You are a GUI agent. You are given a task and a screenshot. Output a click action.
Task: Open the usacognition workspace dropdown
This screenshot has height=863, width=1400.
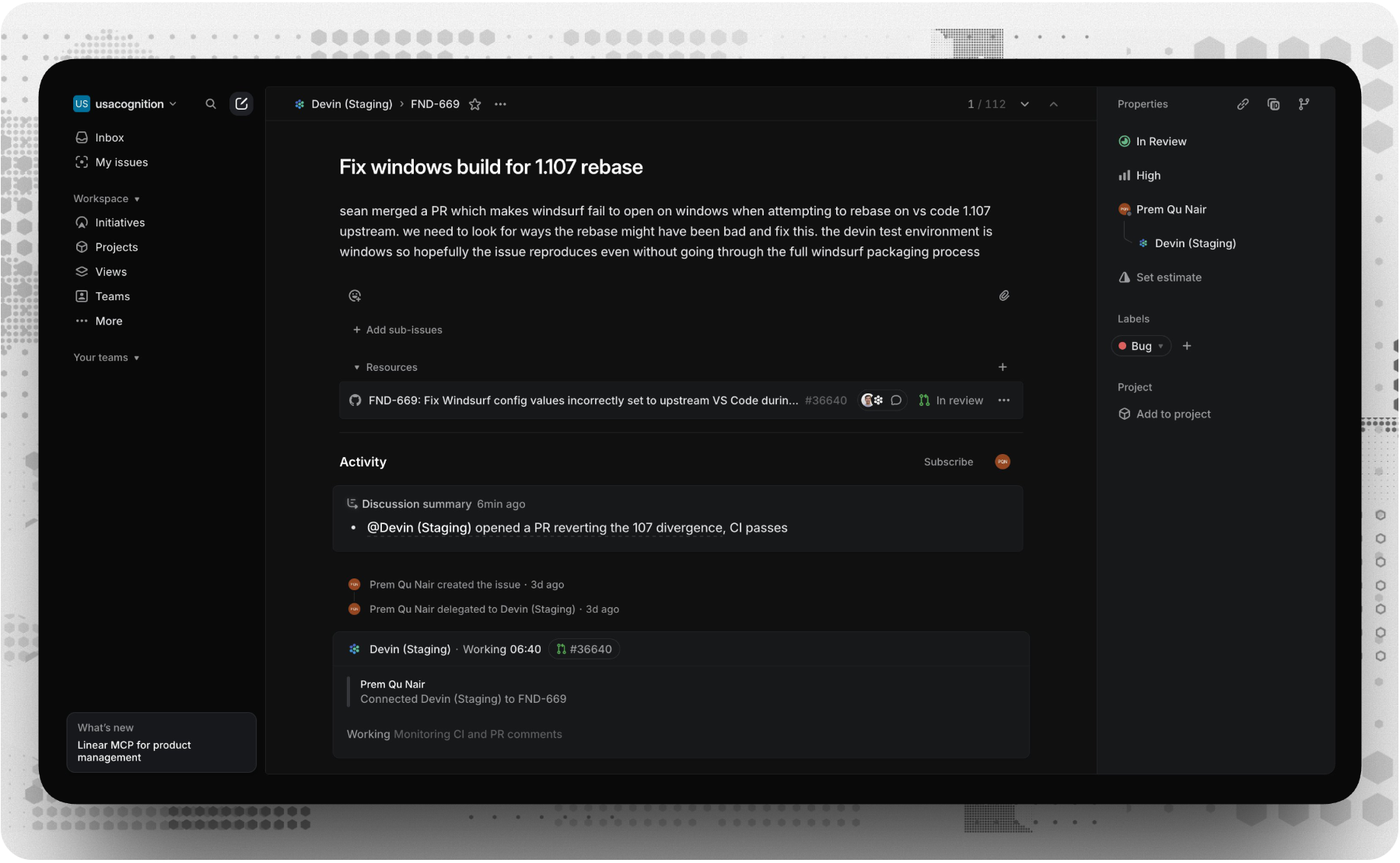pos(126,104)
